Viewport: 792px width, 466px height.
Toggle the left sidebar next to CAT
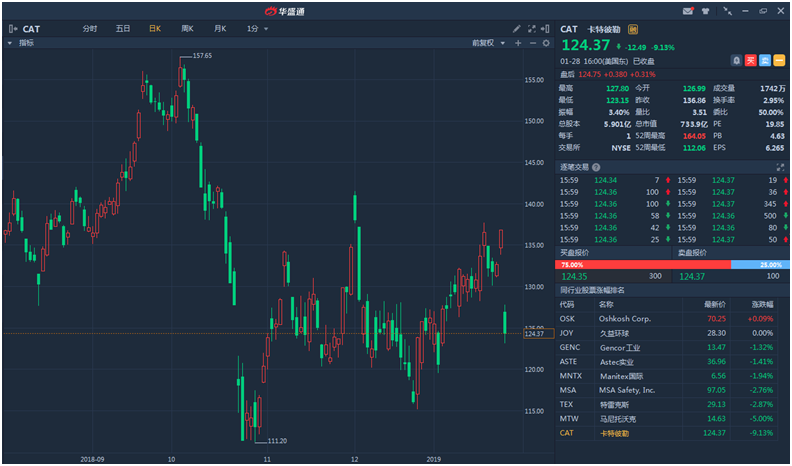click(11, 29)
